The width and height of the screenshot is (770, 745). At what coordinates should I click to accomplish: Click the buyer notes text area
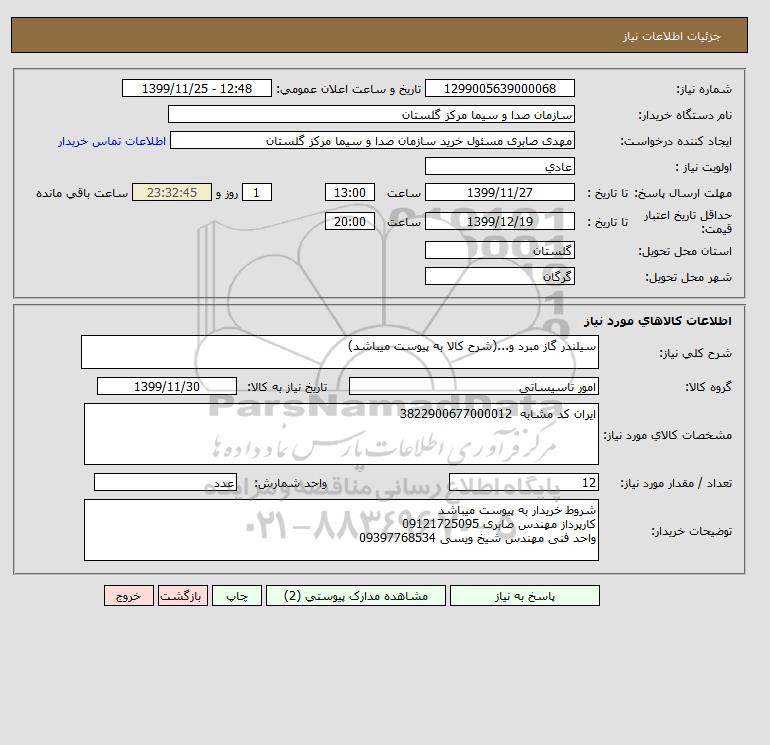point(341,530)
